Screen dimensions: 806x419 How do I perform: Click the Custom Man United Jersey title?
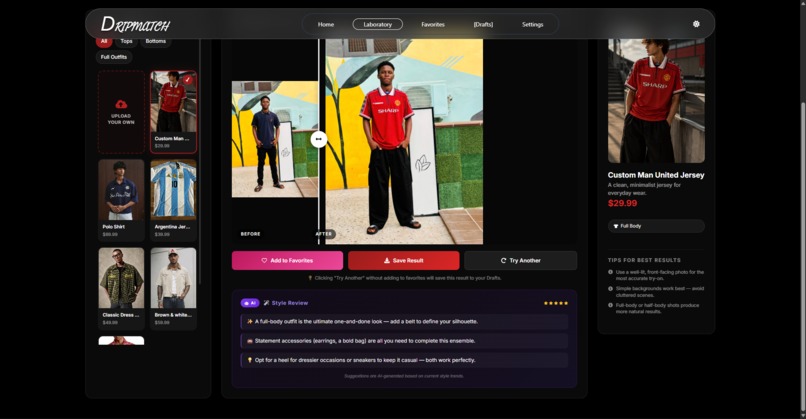pos(656,175)
